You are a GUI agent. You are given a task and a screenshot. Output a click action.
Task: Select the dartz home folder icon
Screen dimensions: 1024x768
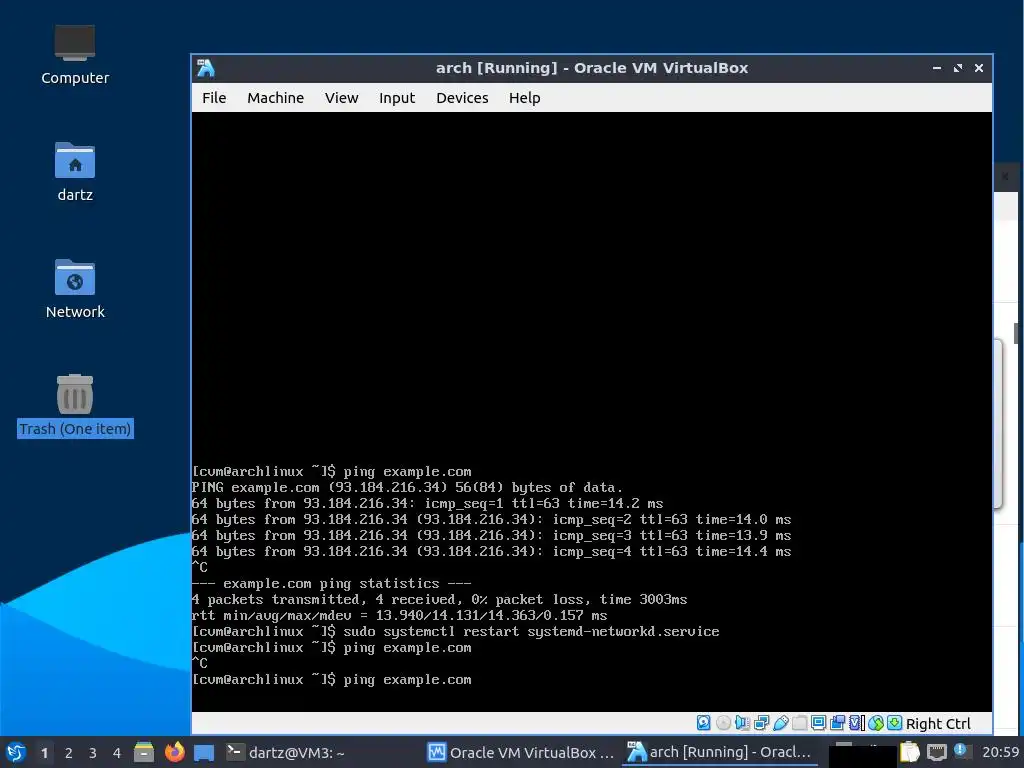75,172
